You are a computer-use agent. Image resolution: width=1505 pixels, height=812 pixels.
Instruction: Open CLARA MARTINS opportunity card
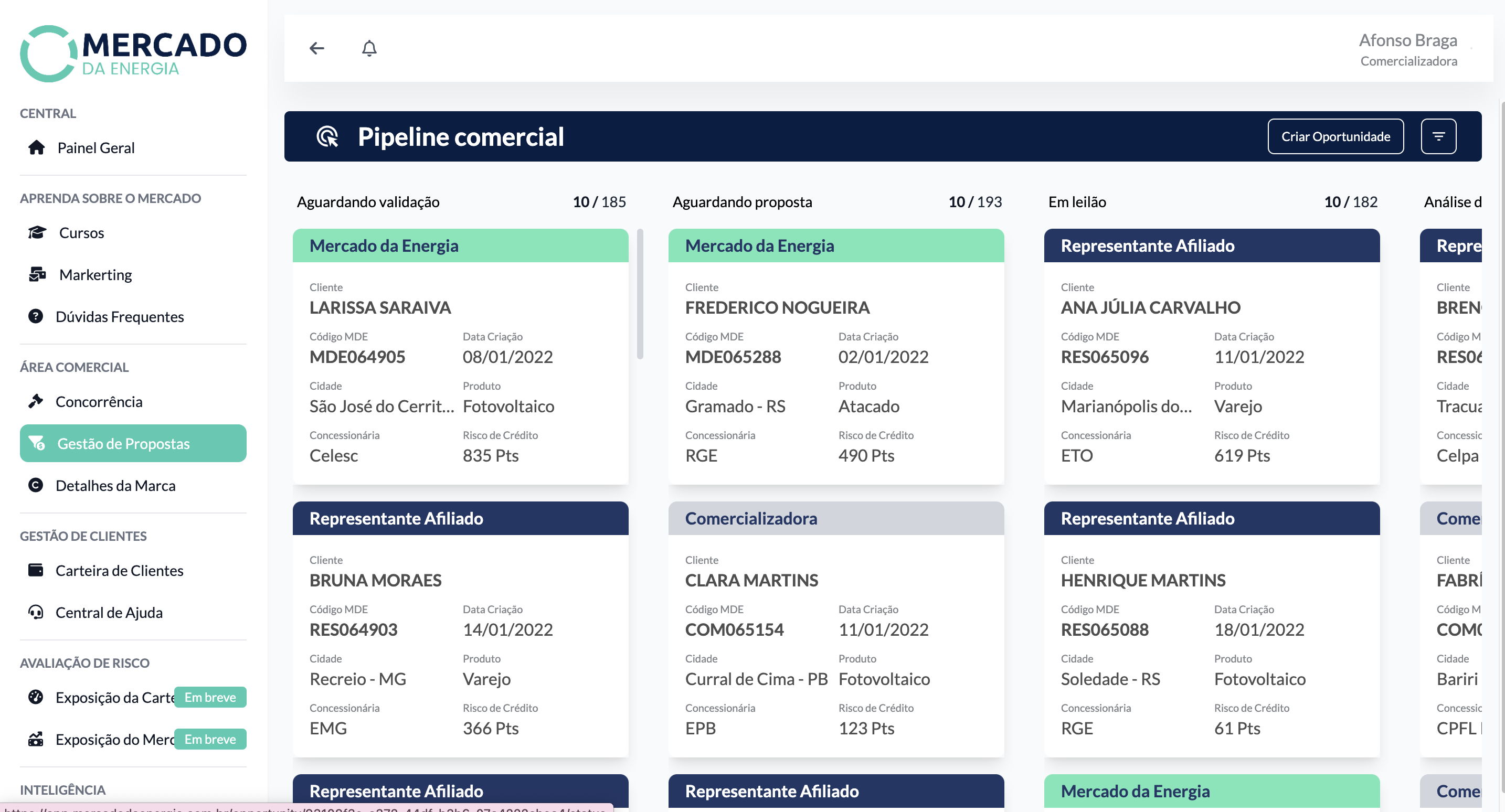(836, 629)
